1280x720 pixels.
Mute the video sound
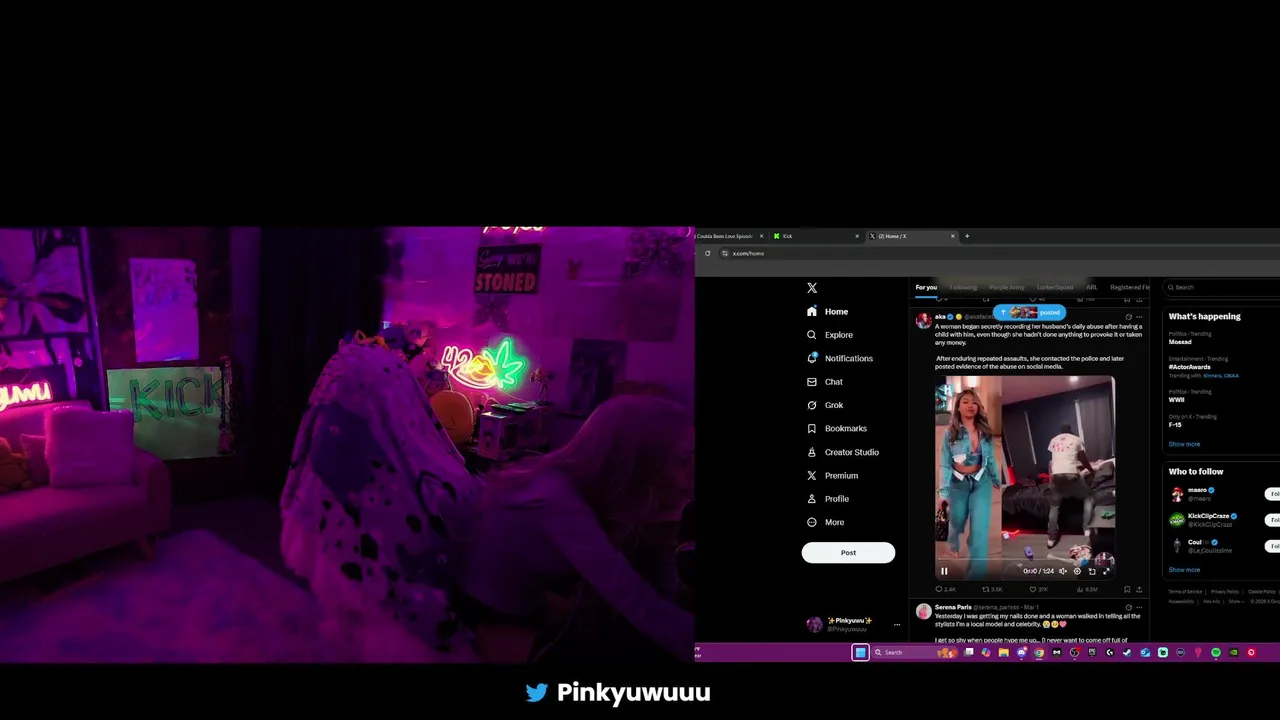tap(1063, 571)
